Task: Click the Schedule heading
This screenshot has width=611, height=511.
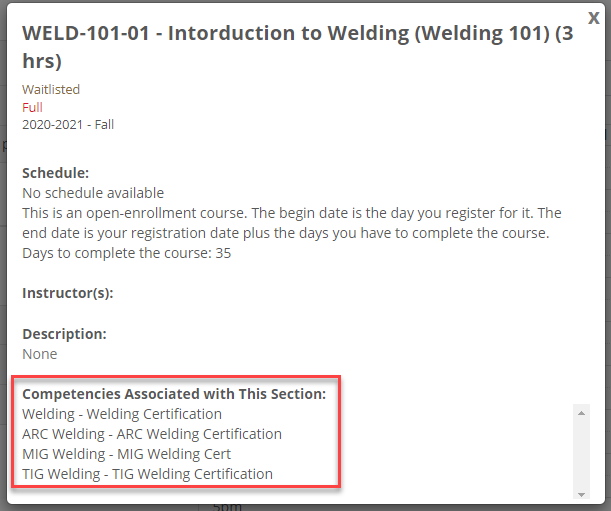Action: point(56,173)
